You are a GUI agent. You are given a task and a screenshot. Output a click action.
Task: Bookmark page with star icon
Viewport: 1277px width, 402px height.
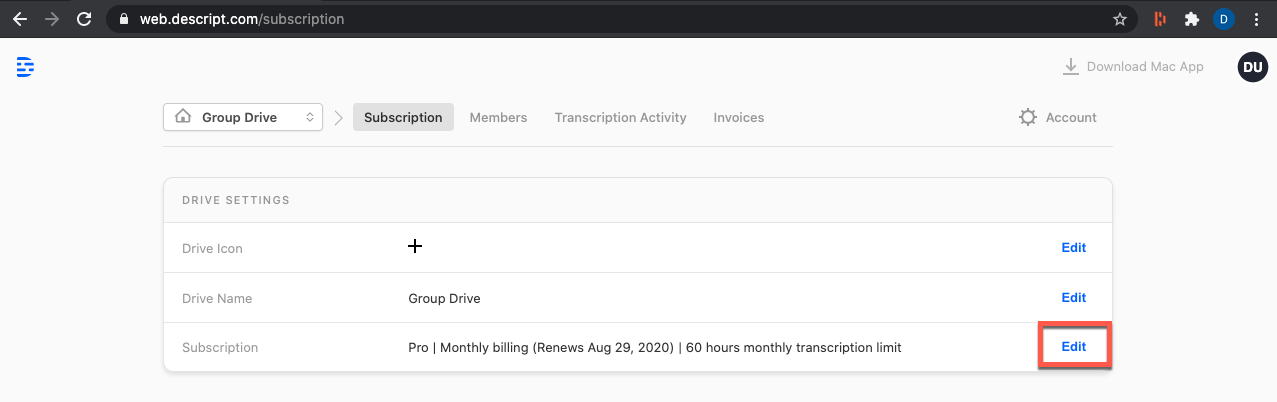(1120, 19)
